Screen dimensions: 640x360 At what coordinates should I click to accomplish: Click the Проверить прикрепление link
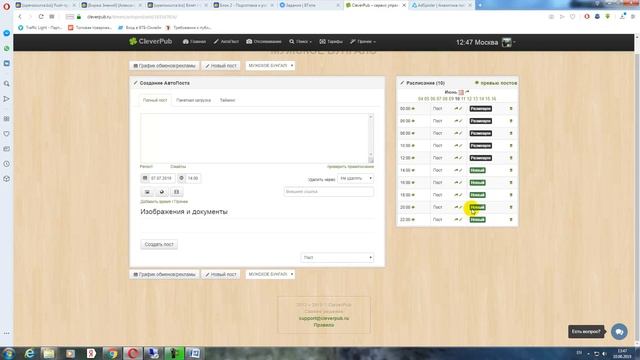[351, 167]
